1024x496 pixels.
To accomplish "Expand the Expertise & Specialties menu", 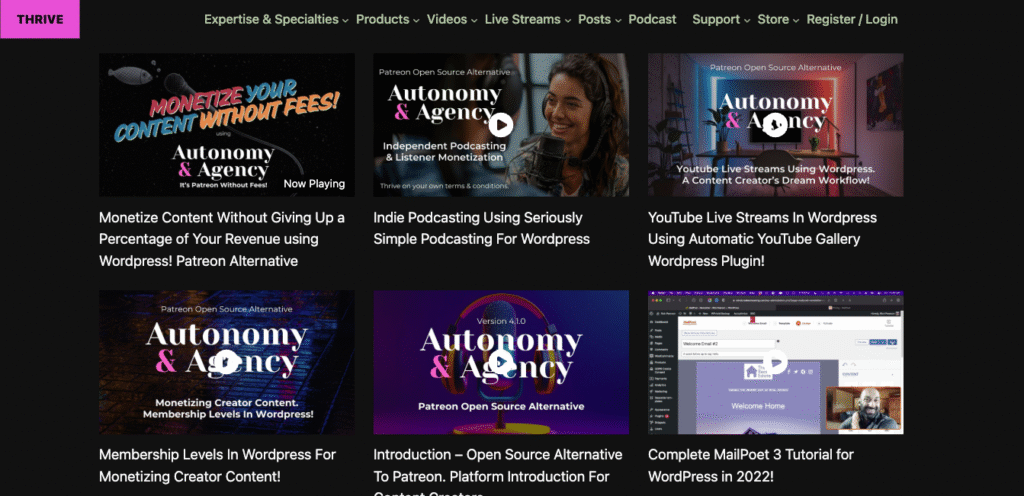I will pyautogui.click(x=276, y=19).
